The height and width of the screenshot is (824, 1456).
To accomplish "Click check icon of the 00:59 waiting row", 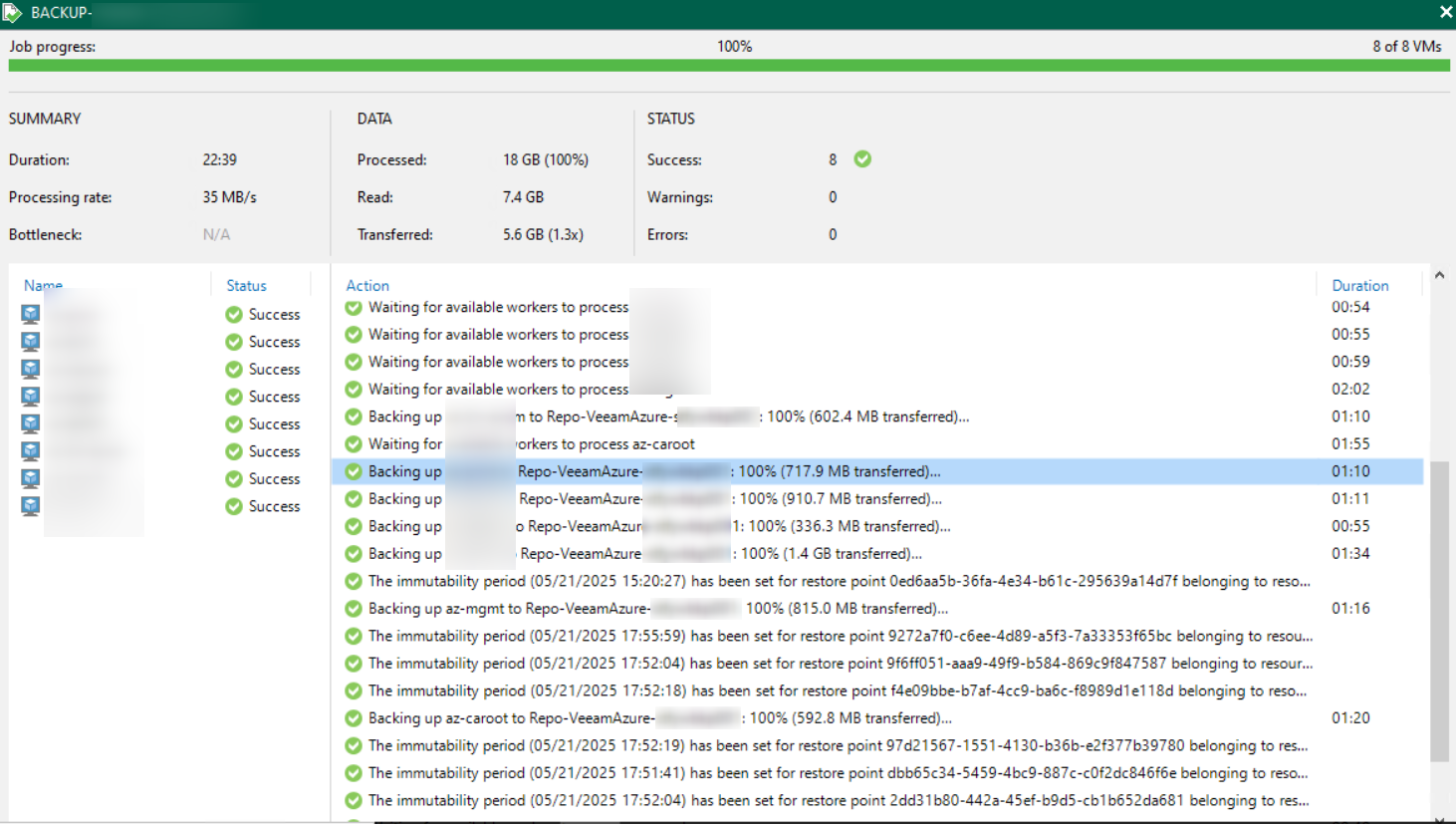I will tap(354, 362).
